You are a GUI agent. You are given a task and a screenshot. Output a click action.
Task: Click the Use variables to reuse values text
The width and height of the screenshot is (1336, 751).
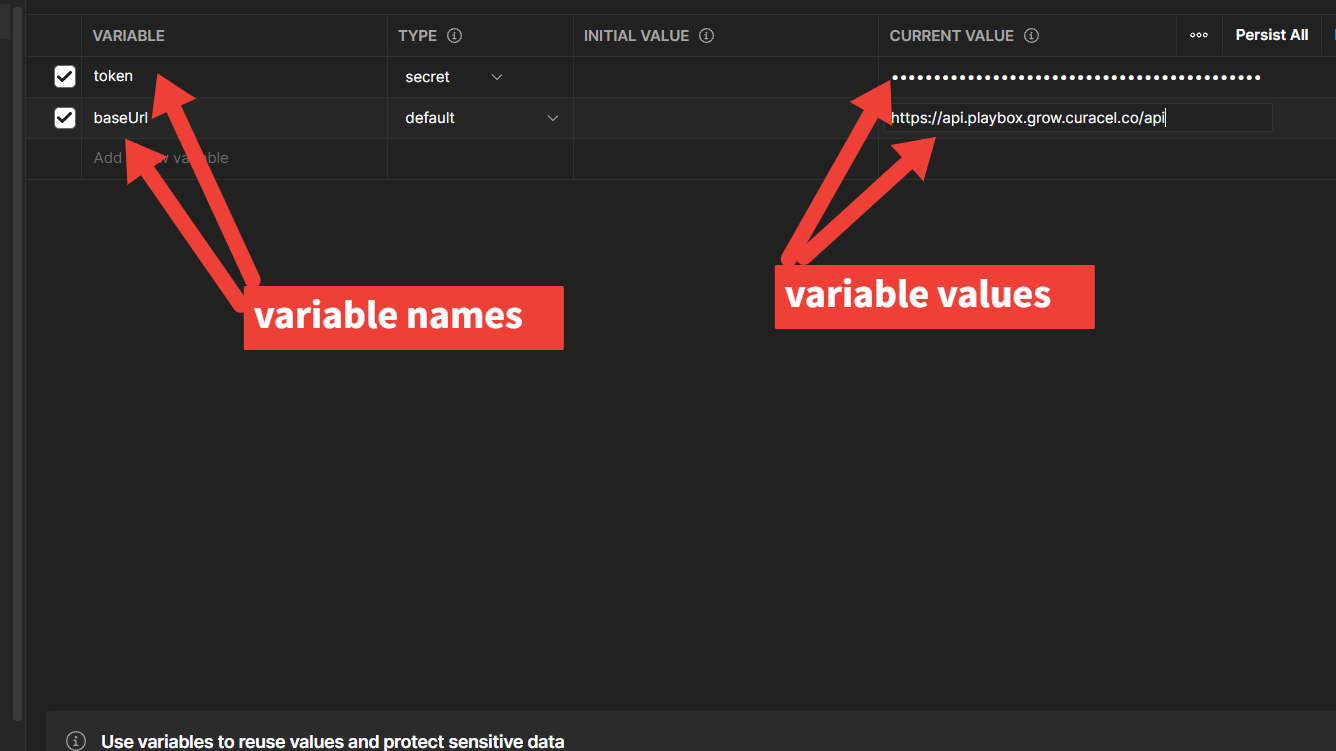click(x=333, y=742)
